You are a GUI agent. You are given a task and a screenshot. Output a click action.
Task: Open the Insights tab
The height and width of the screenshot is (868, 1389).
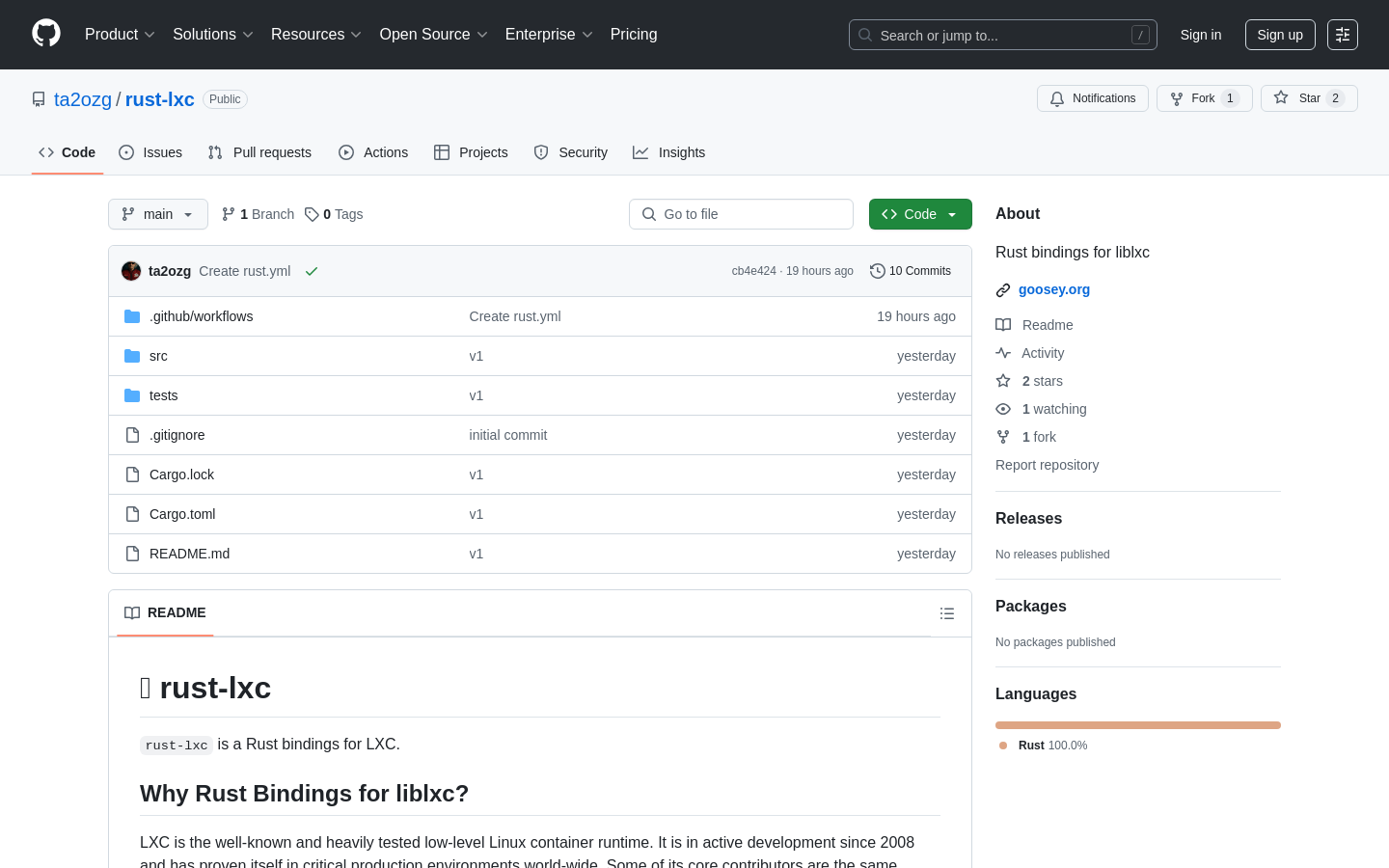tap(669, 152)
